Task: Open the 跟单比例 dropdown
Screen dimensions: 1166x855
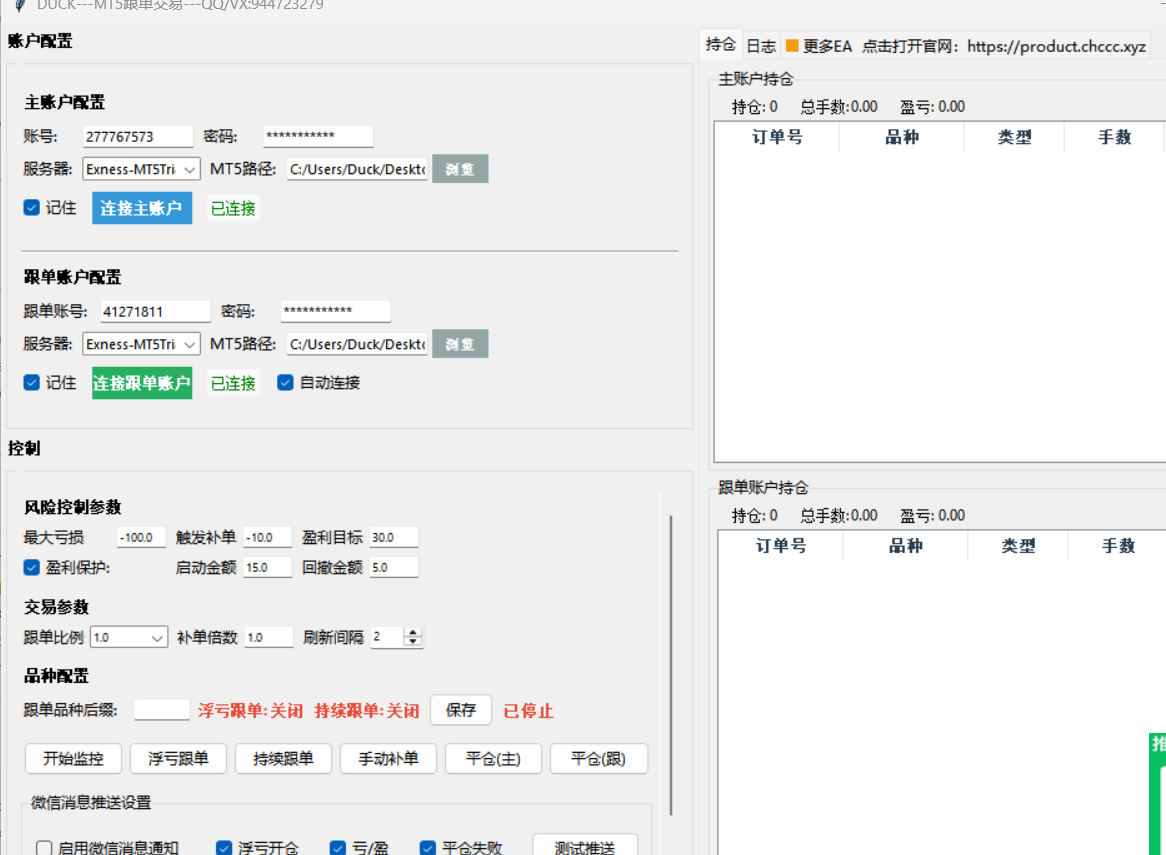Action: (129, 637)
